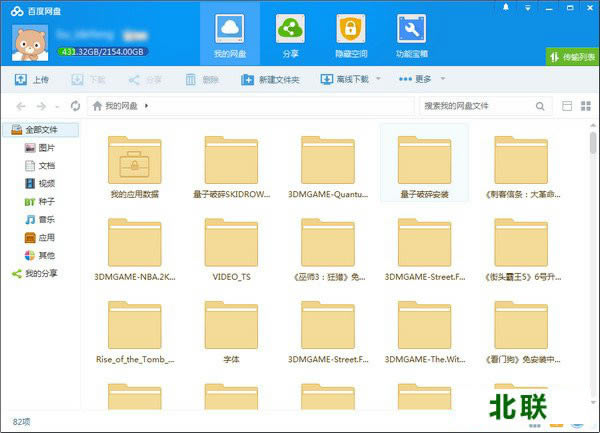
Task: Click the 离线下载 button
Action: pos(345,79)
